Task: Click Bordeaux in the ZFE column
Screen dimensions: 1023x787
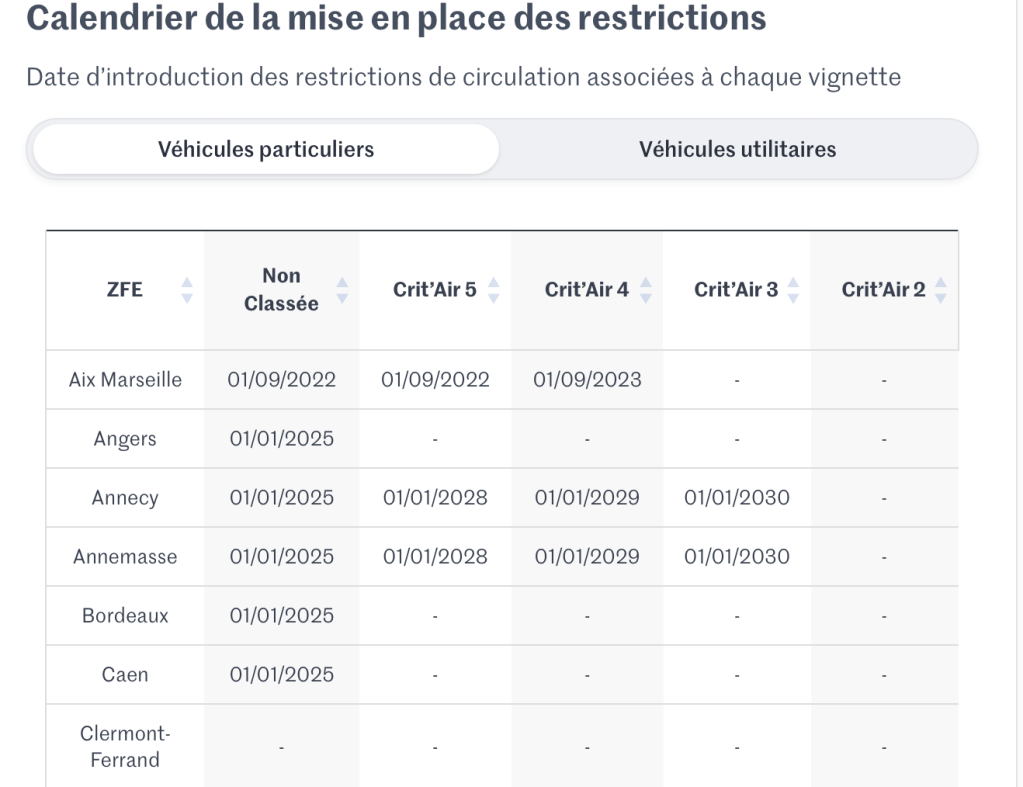Action: (x=125, y=616)
